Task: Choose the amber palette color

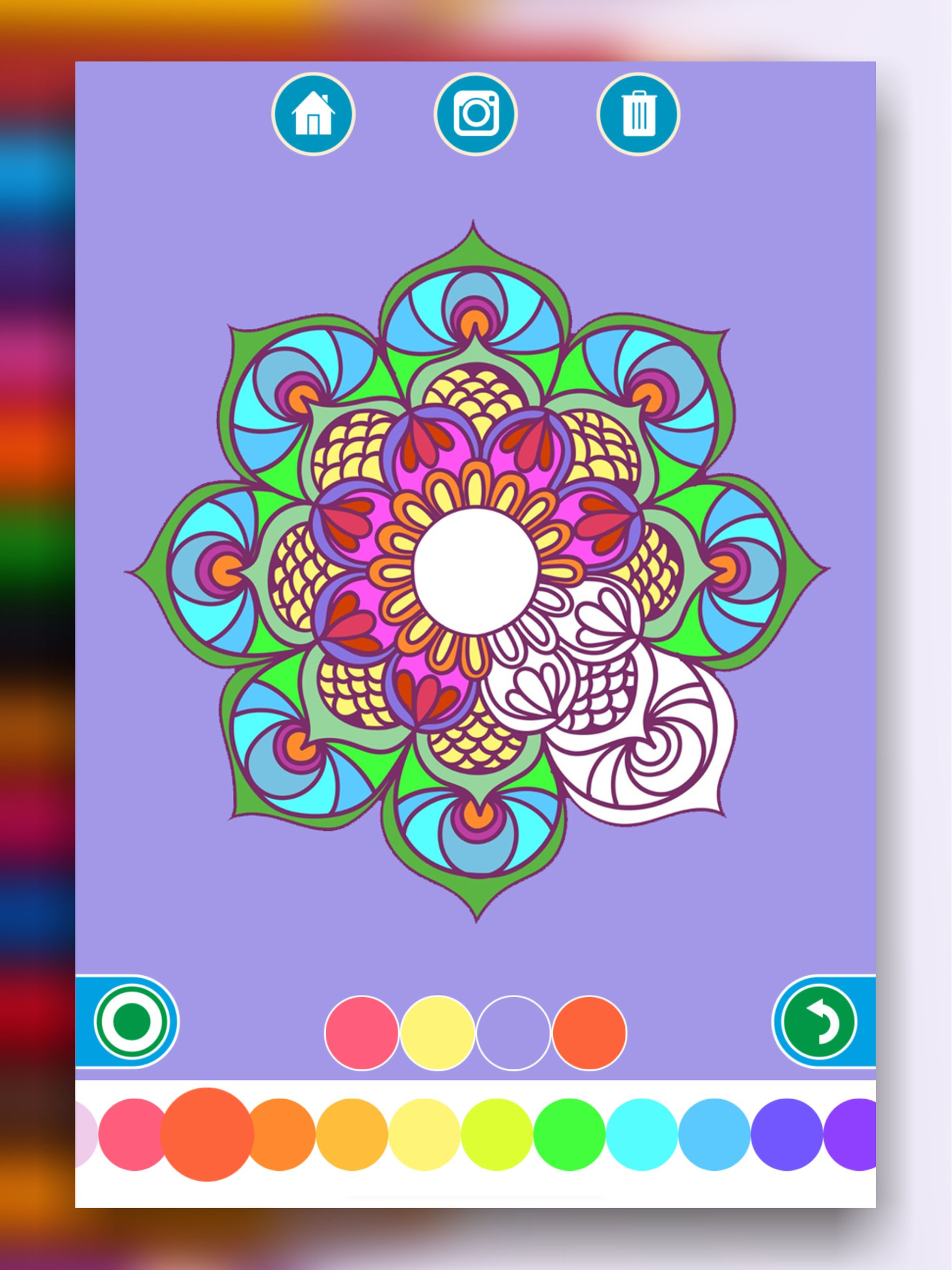Action: pyautogui.click(x=352, y=1135)
